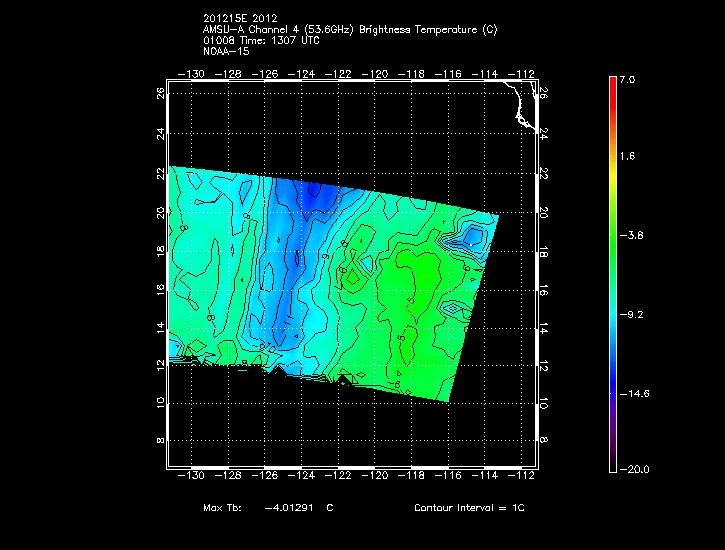This screenshot has width=725, height=550.
Task: Click the 8 latitude label on the left axis
Action: coord(160,440)
